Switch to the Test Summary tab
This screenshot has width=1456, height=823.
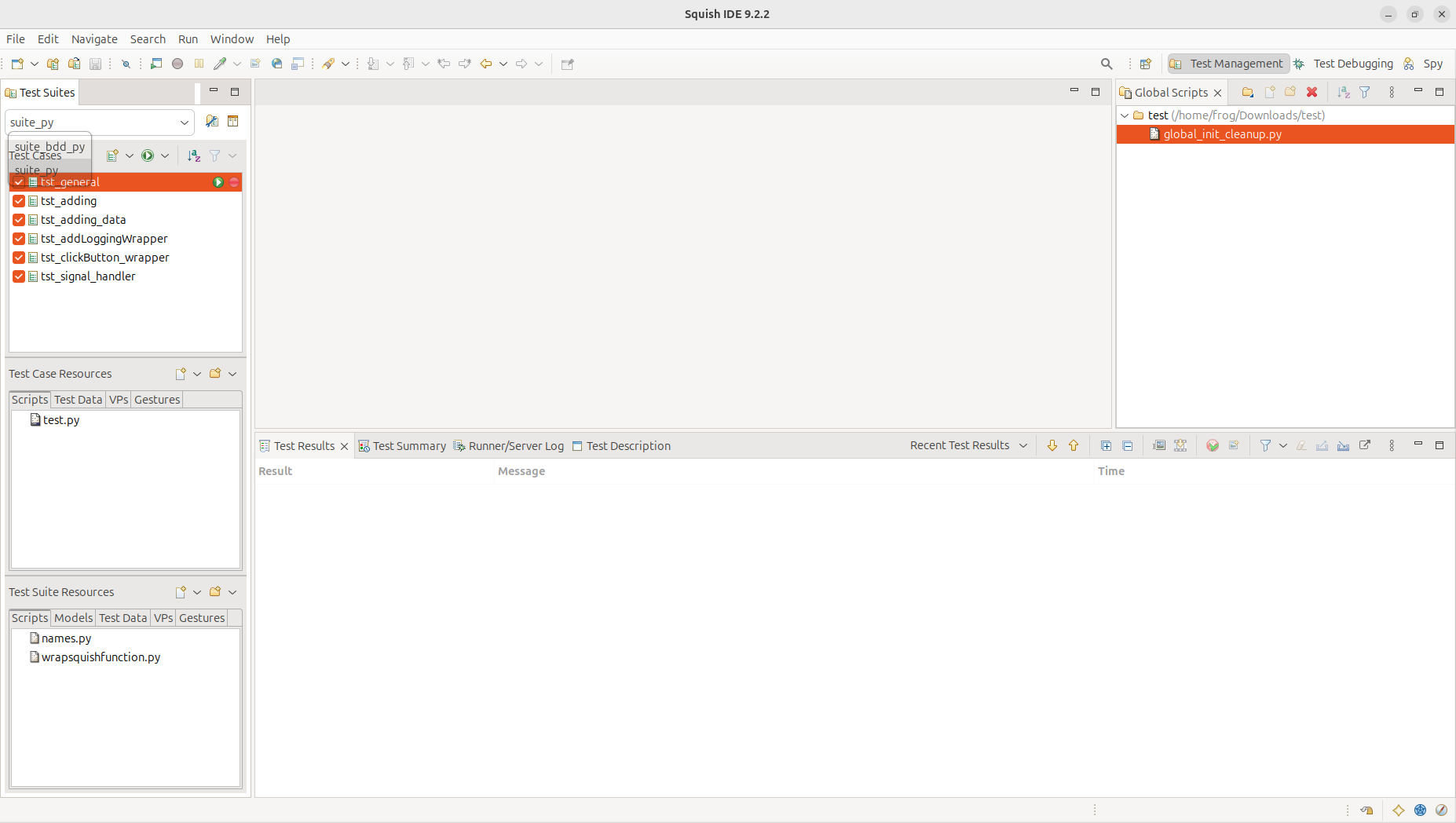[x=402, y=446]
